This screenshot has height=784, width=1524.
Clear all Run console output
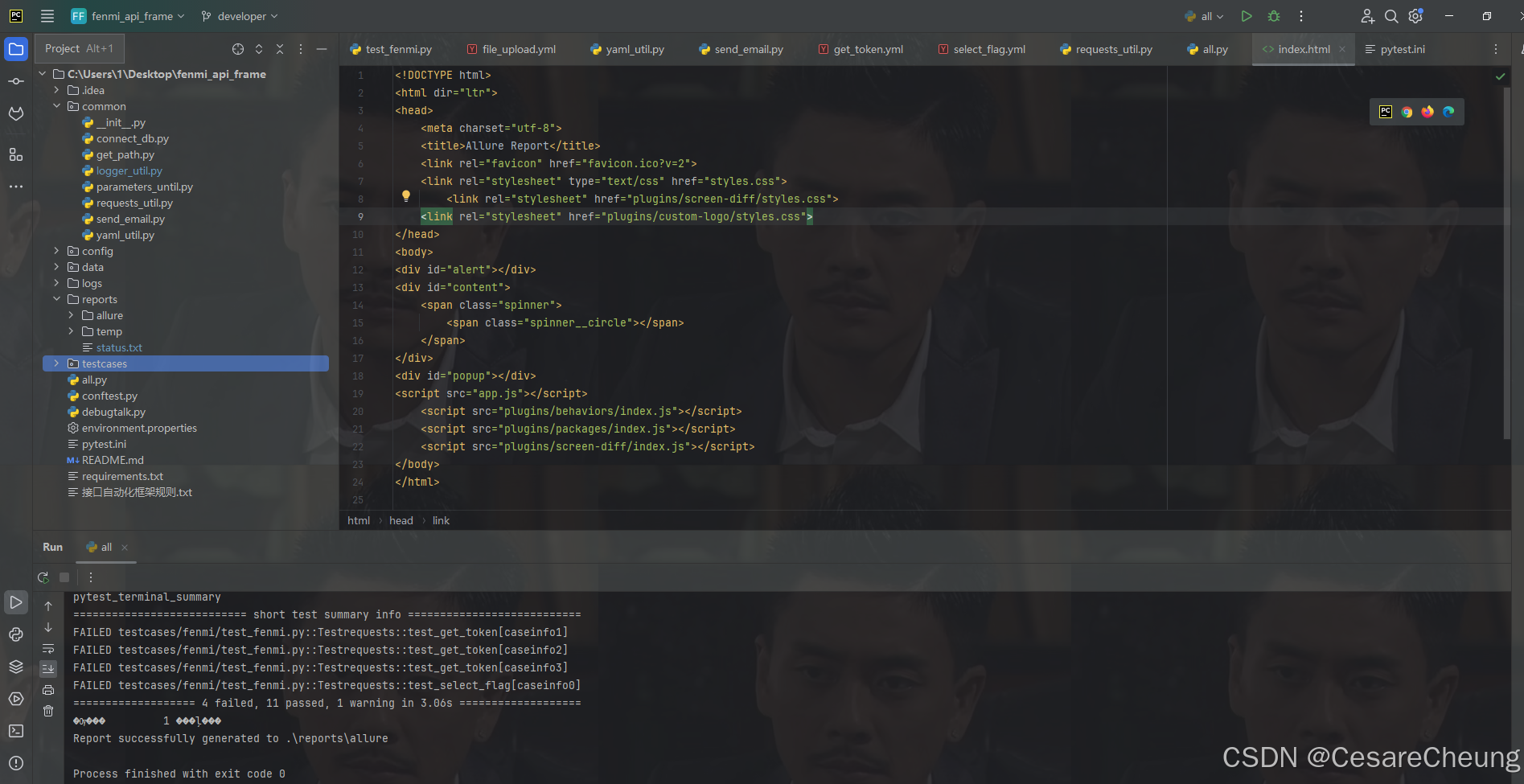[x=48, y=711]
